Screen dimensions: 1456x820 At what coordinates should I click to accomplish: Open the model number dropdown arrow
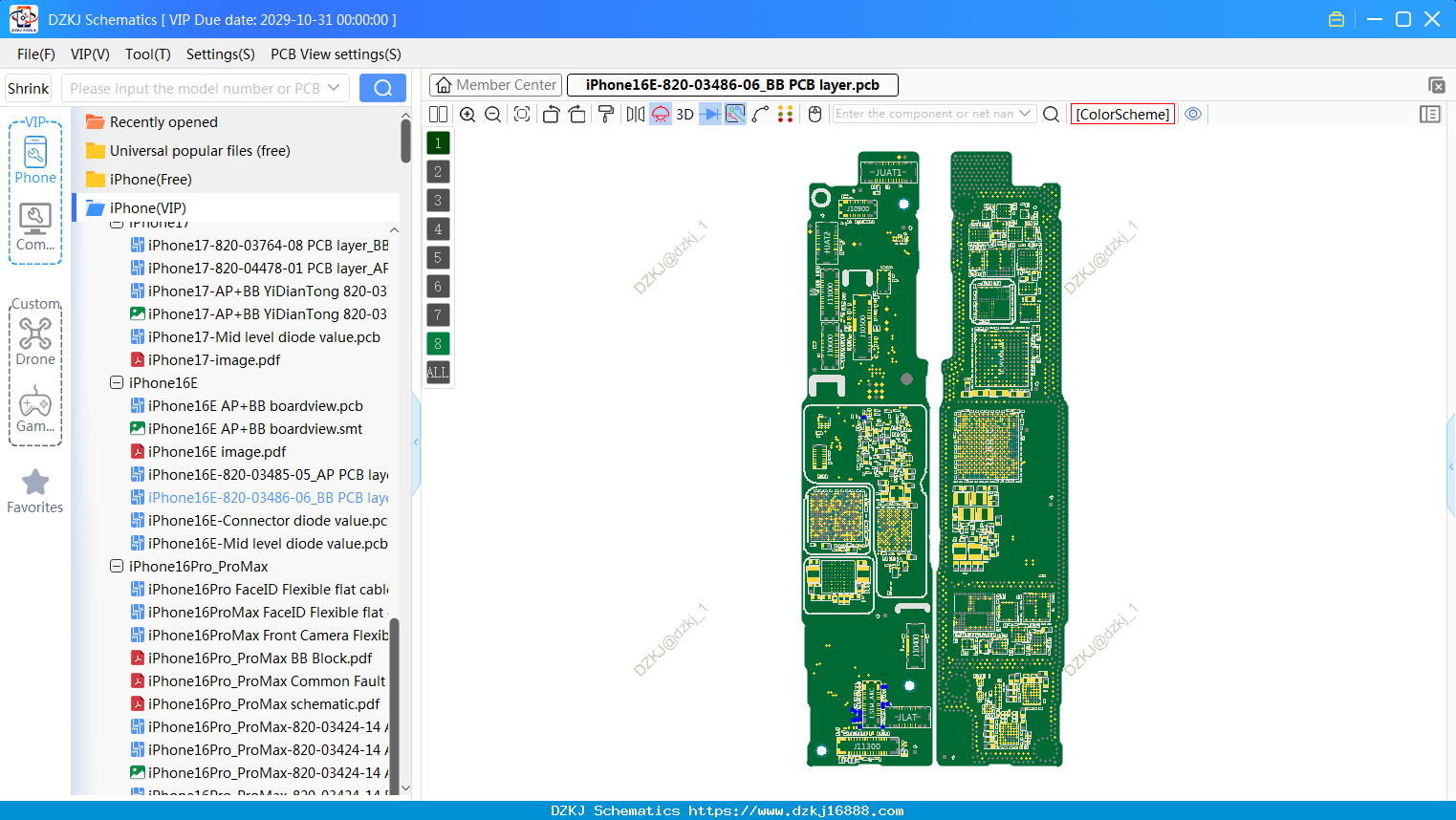(334, 88)
